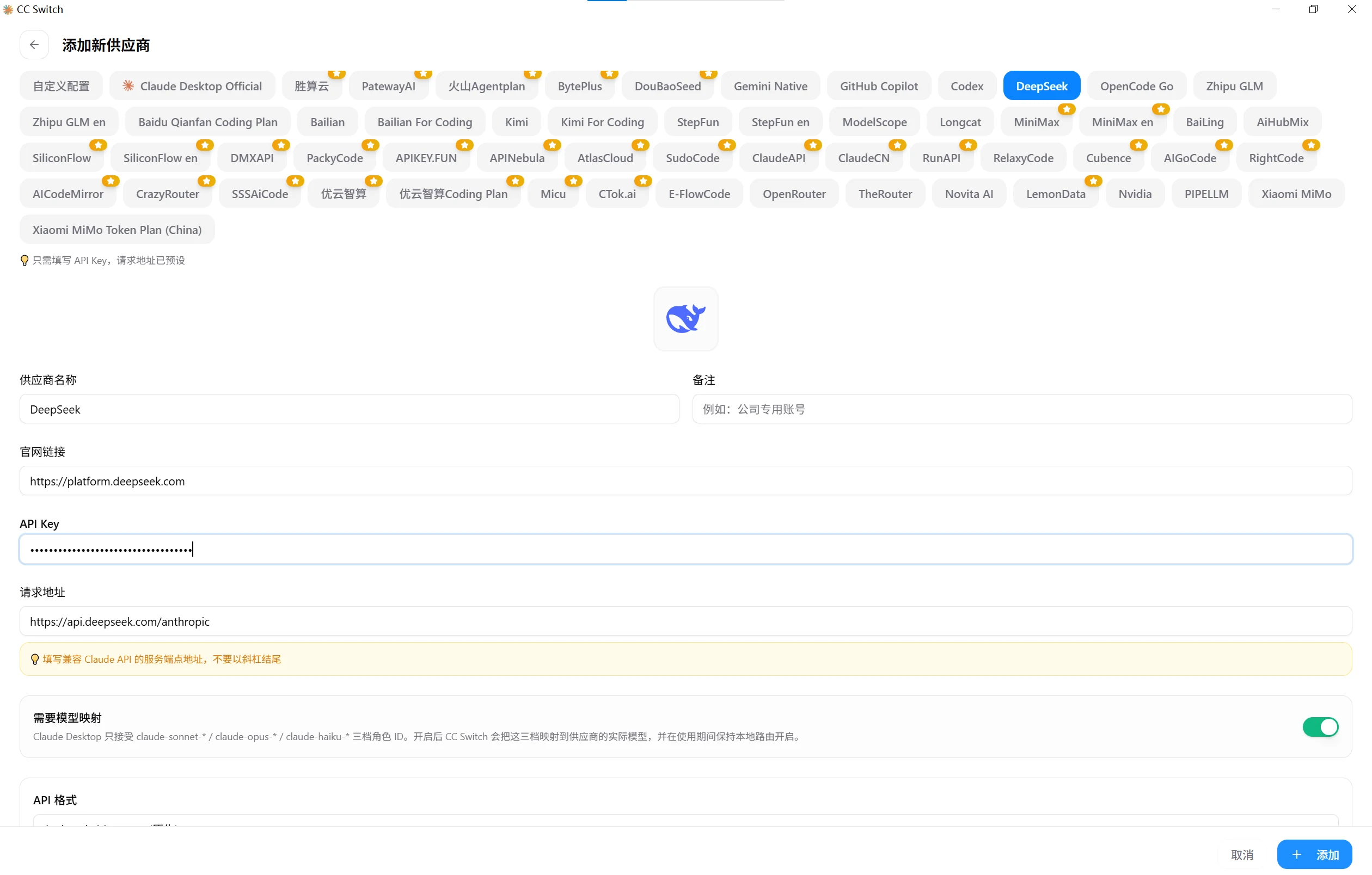
Task: Click the 添加 button to add provider
Action: click(x=1314, y=854)
